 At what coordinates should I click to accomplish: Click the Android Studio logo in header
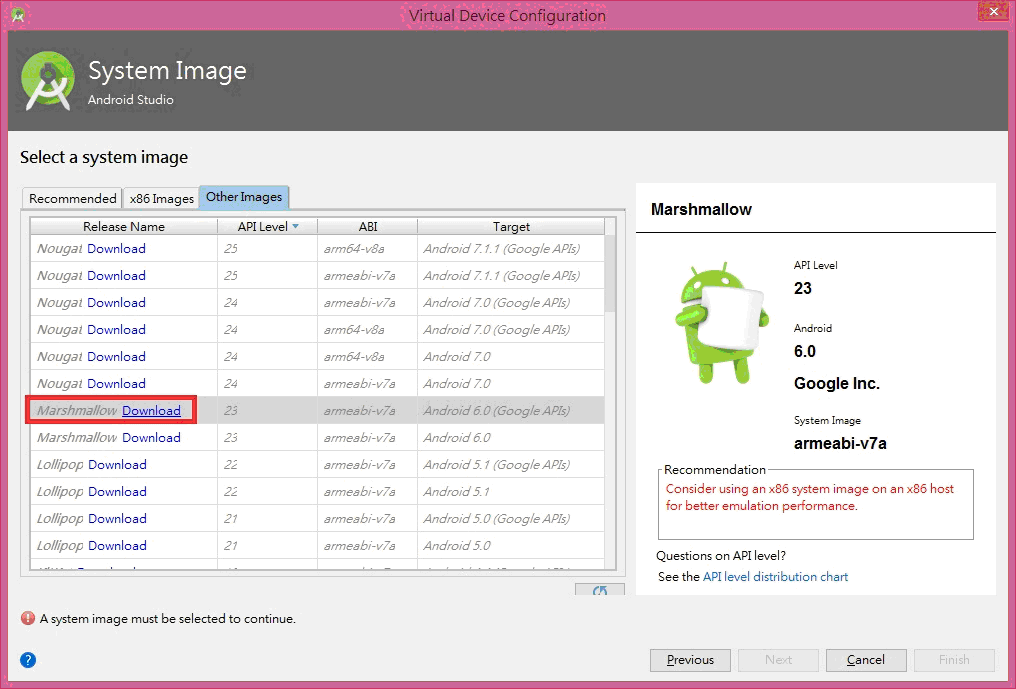pyautogui.click(x=48, y=81)
